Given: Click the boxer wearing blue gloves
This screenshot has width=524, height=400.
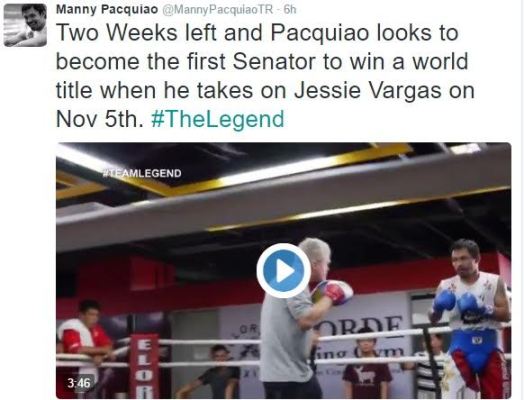Looking at the screenshot, I should (x=472, y=317).
